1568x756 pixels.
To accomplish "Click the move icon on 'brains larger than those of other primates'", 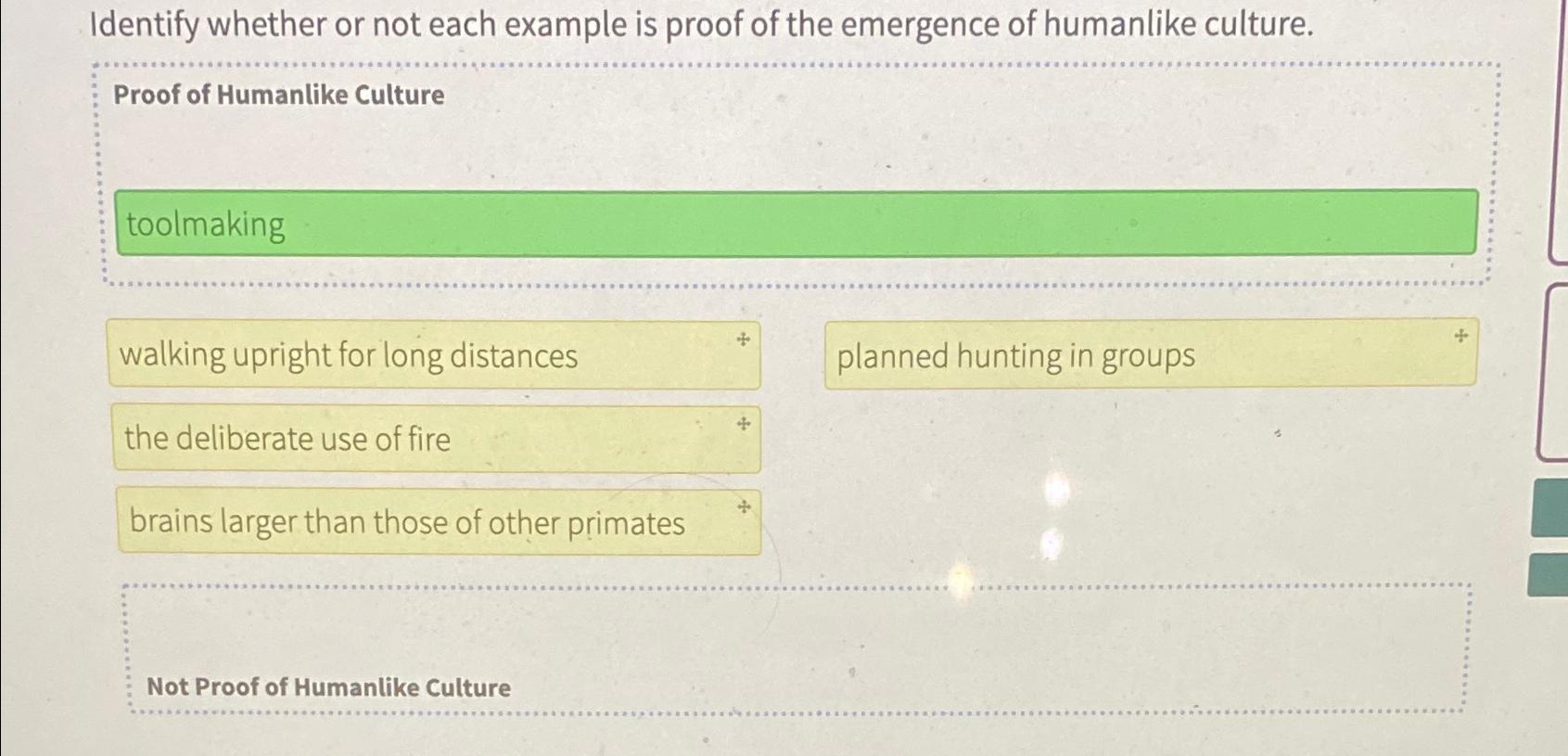I will point(743,506).
